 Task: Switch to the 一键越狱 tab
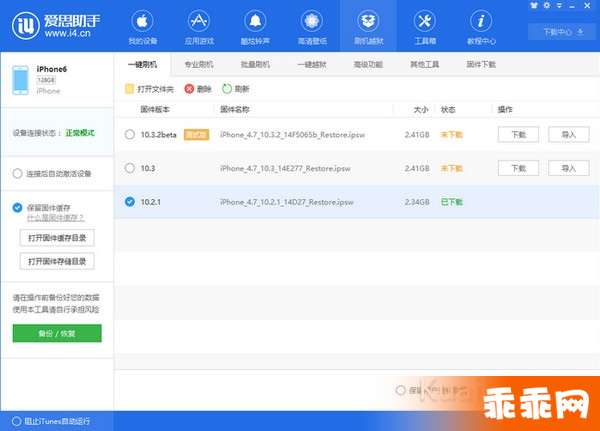[312, 64]
